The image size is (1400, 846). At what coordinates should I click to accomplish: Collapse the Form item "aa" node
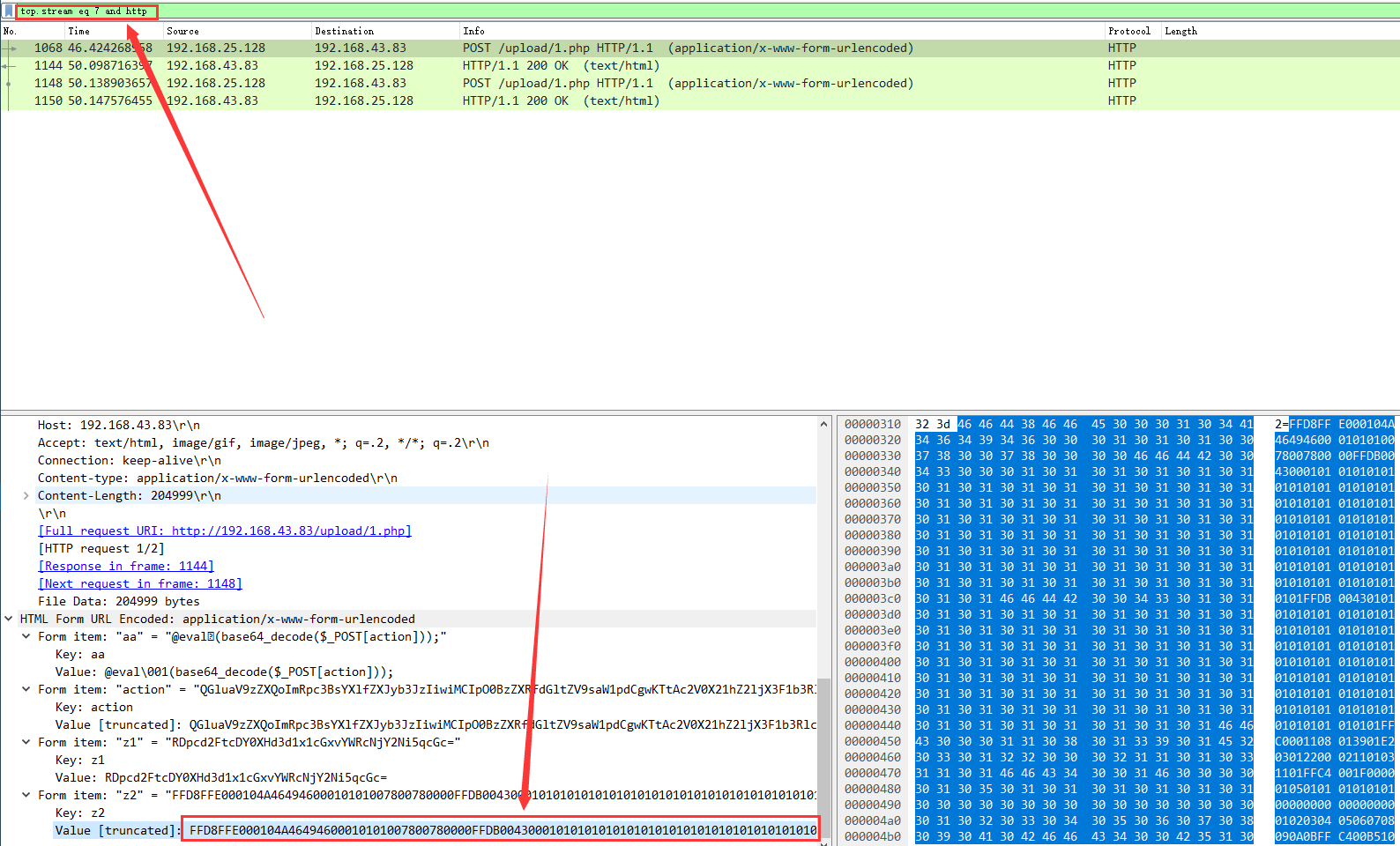(x=26, y=637)
